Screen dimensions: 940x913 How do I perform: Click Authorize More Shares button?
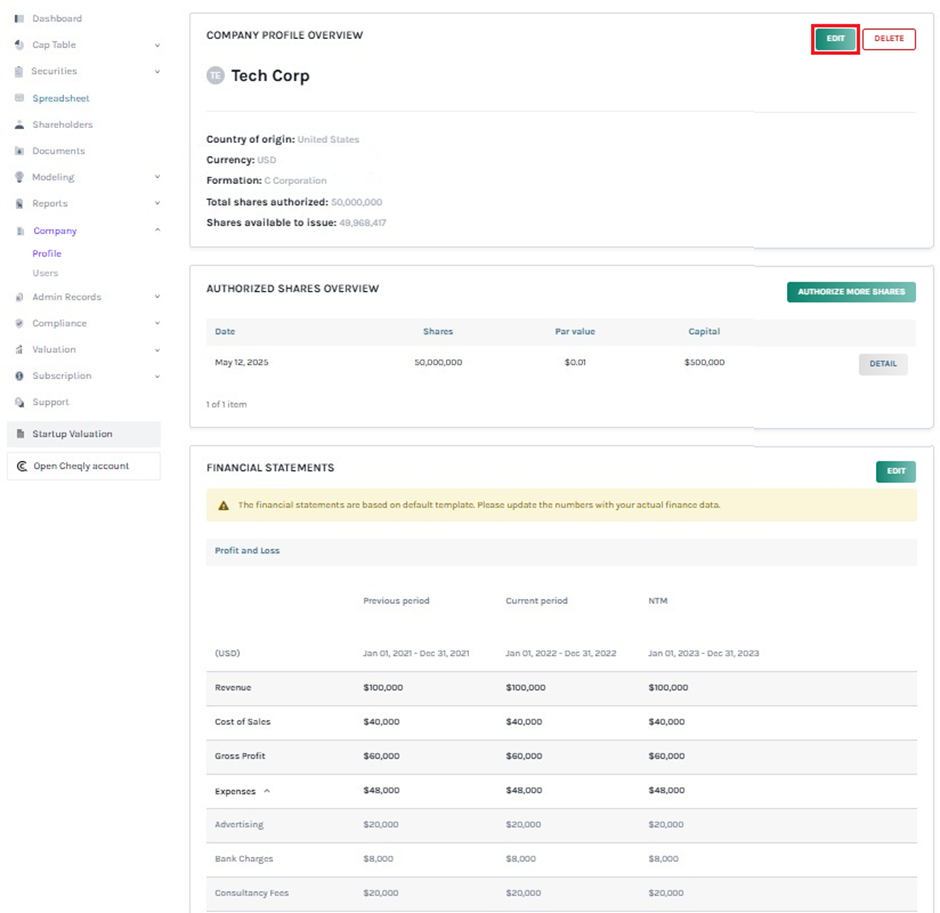850,292
